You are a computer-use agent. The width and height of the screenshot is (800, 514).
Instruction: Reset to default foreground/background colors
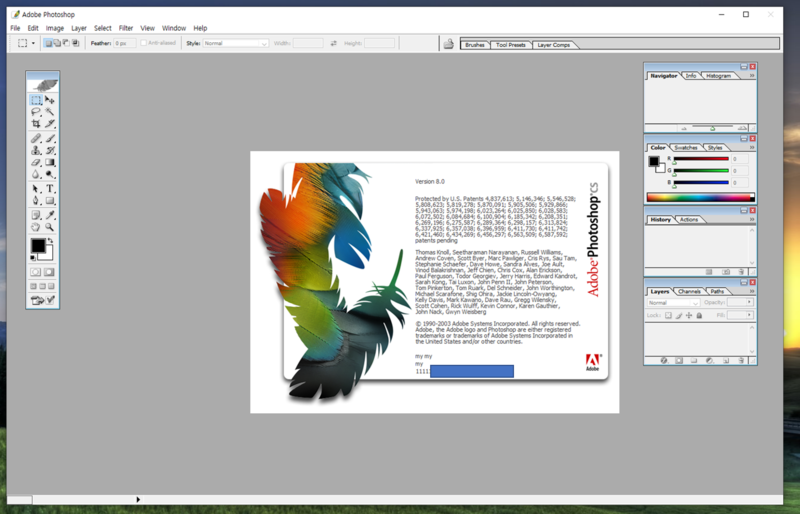33,258
